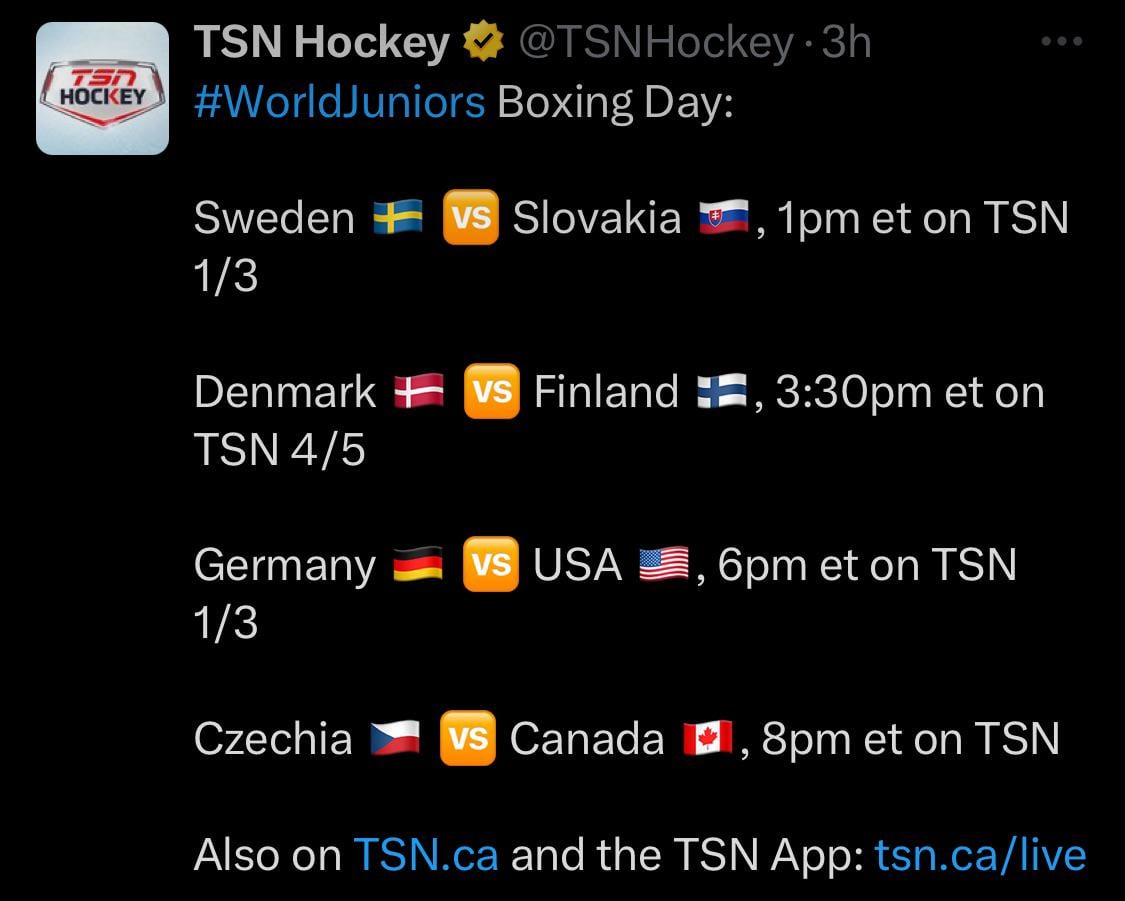Open the tweet options menu
This screenshot has width=1125, height=901.
(1060, 40)
